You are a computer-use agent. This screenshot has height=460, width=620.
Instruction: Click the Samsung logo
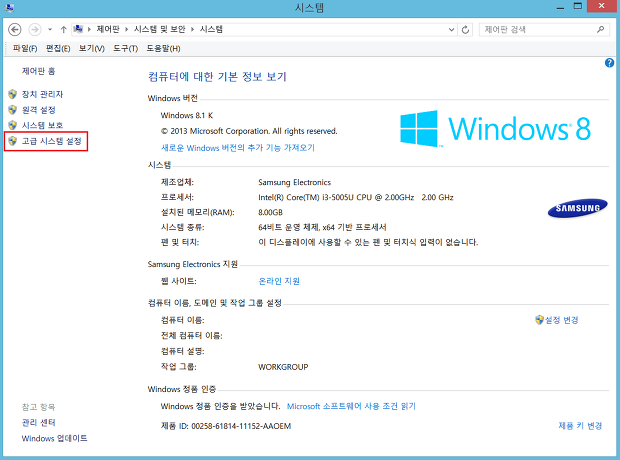[x=578, y=208]
